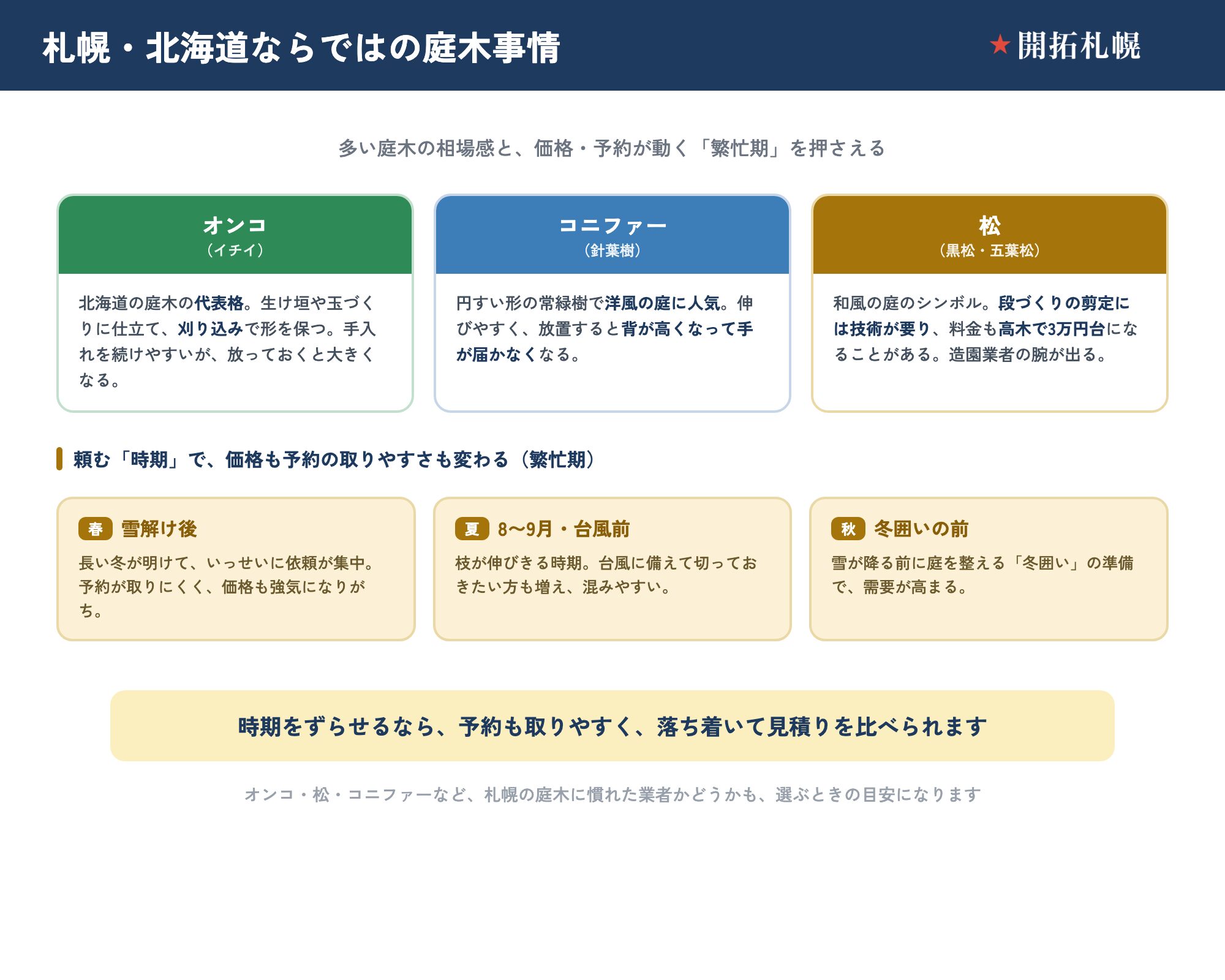
Task: Click the (針葉樹) sub-label
Action: [x=612, y=251]
